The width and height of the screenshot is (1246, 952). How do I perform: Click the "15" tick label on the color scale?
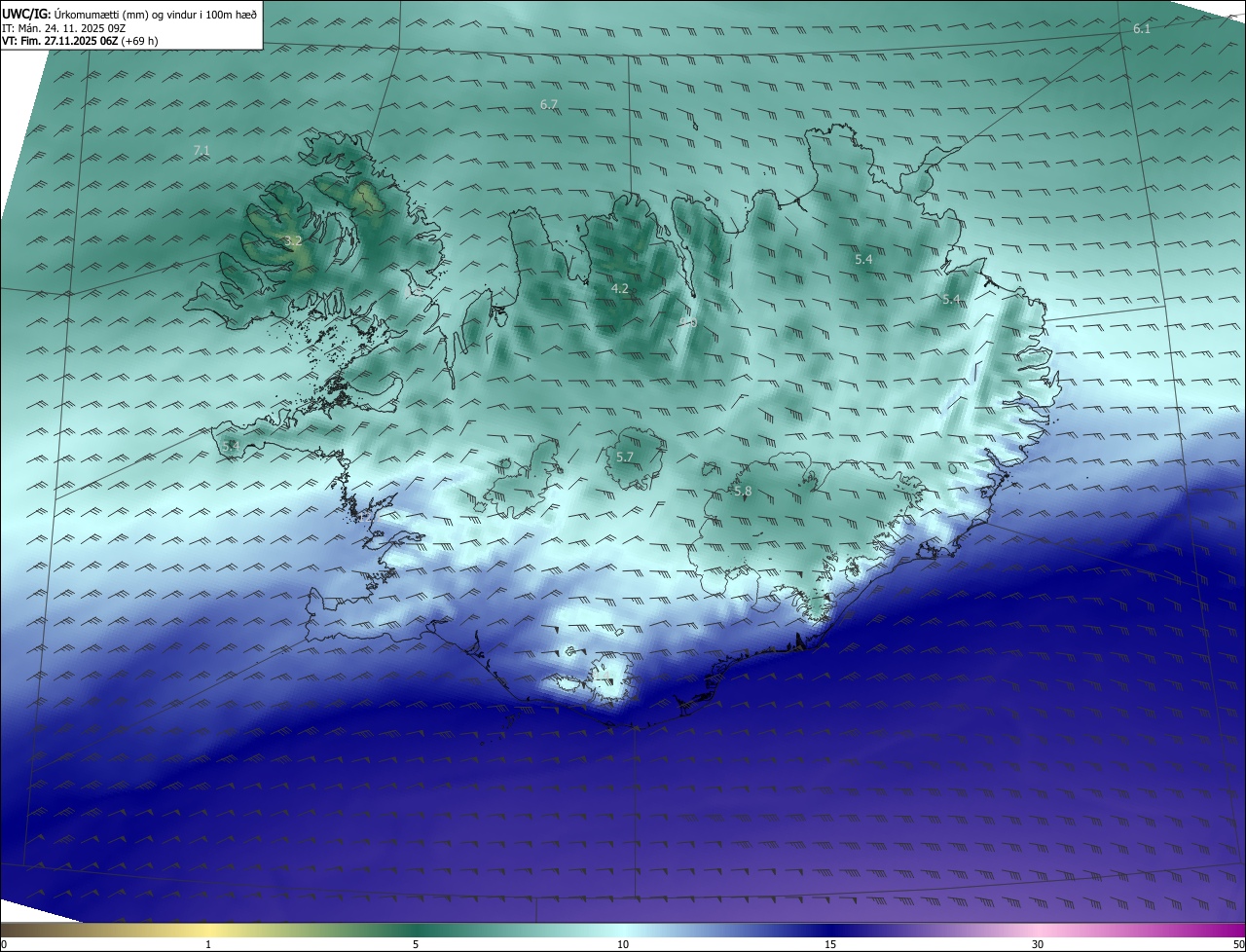click(x=830, y=944)
